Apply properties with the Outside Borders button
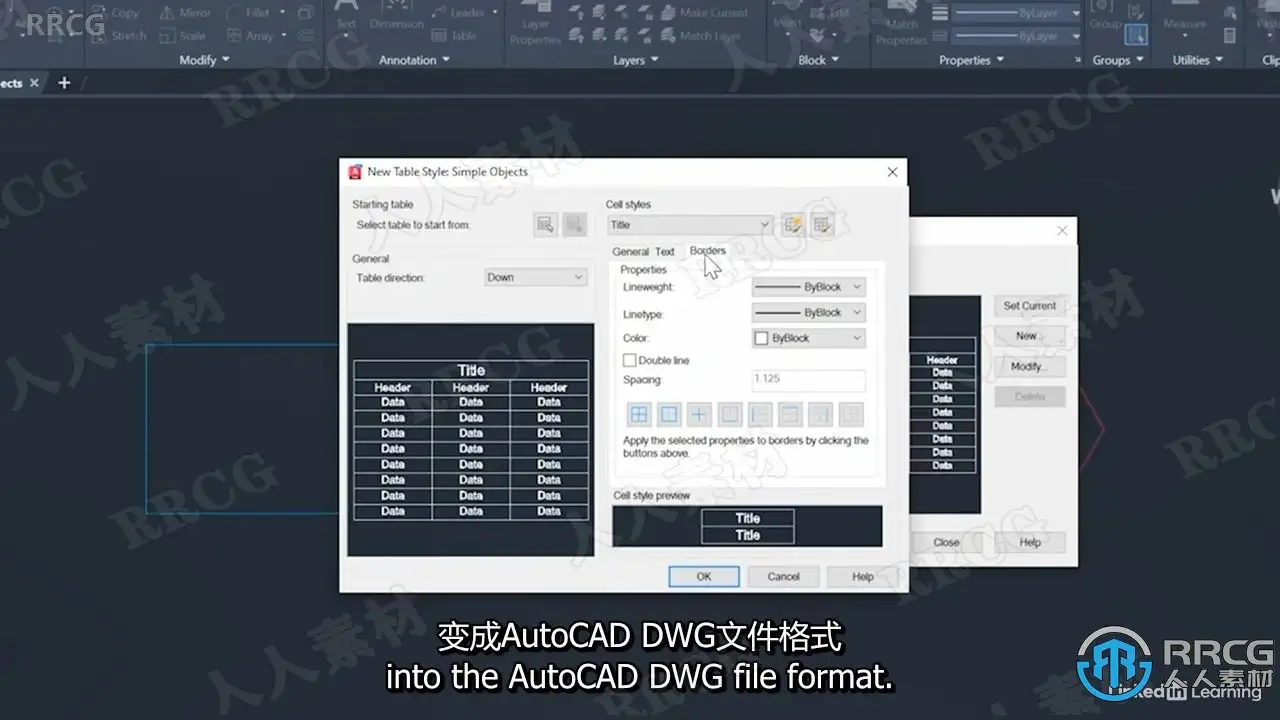 (x=669, y=414)
